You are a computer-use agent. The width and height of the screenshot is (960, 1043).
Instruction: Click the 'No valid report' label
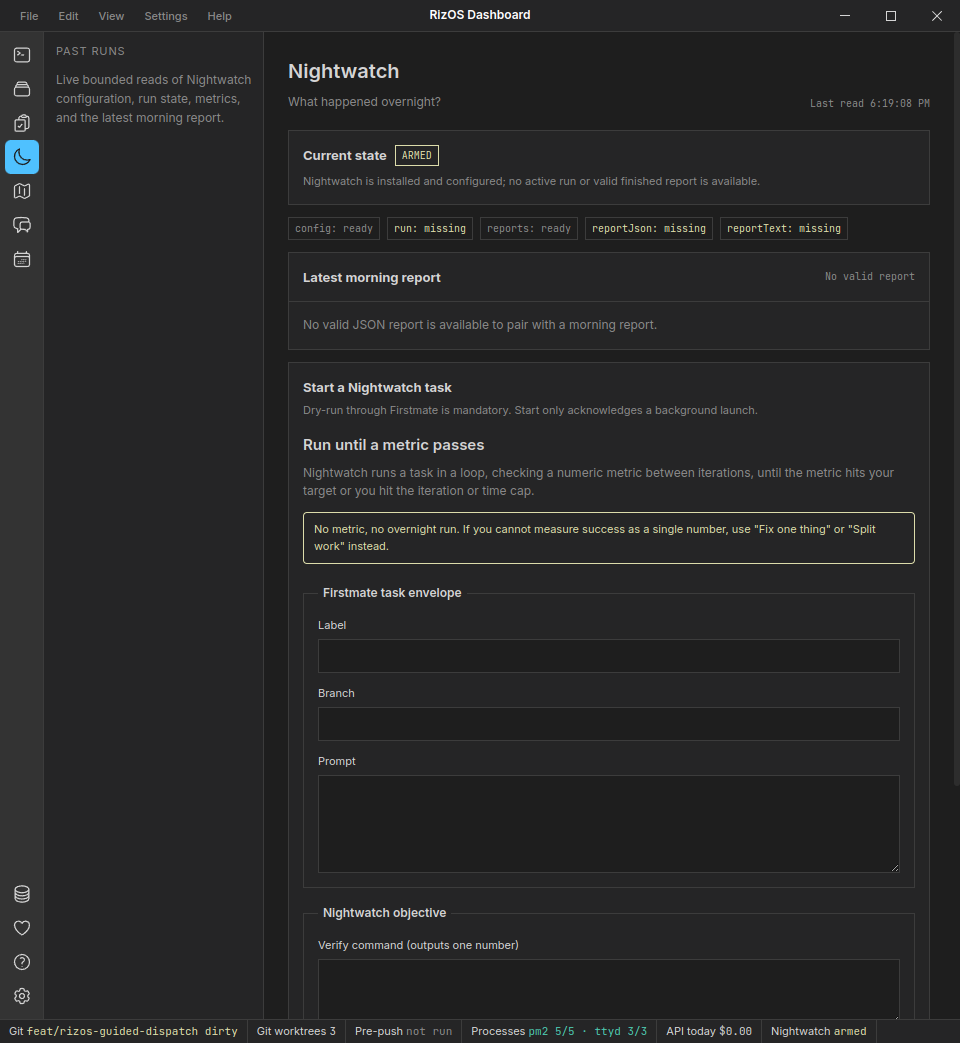tap(870, 277)
